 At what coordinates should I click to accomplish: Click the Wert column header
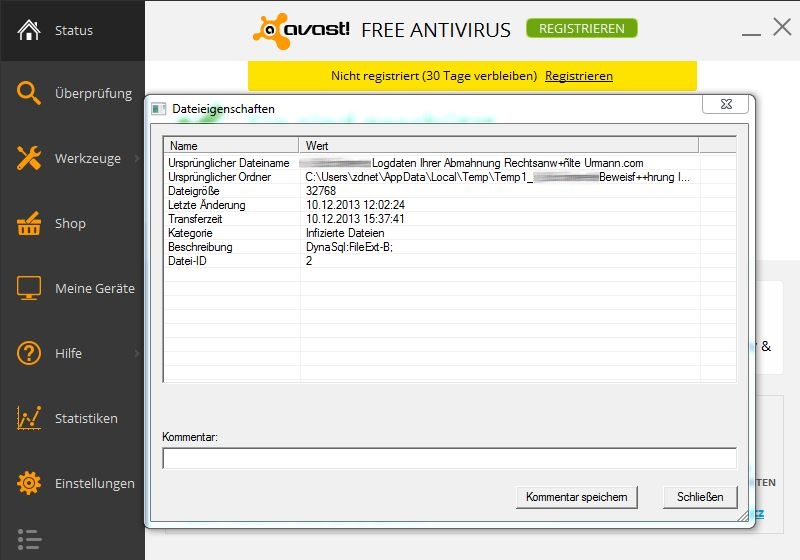(498, 146)
